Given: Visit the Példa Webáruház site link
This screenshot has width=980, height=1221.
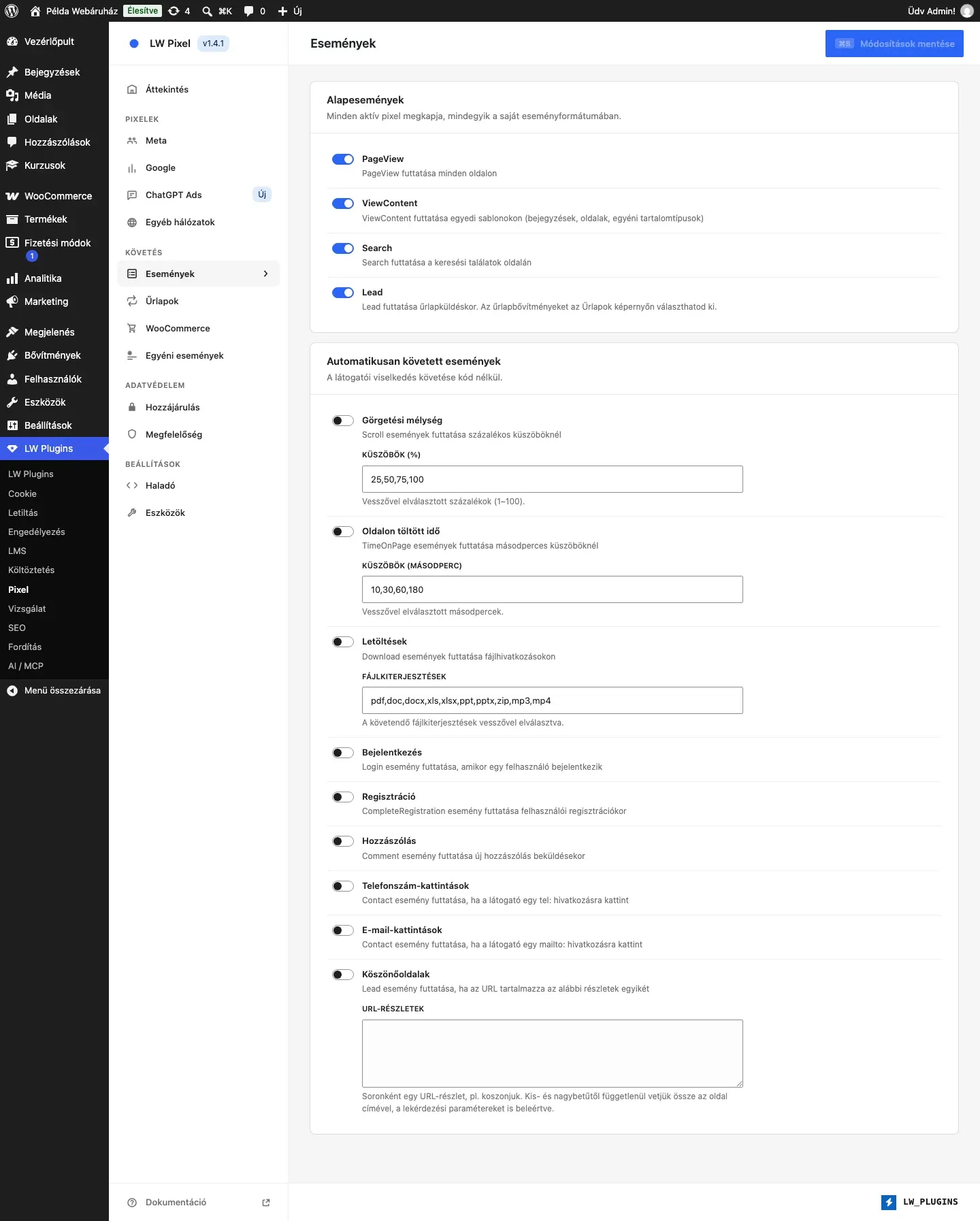Looking at the screenshot, I should (73, 11).
